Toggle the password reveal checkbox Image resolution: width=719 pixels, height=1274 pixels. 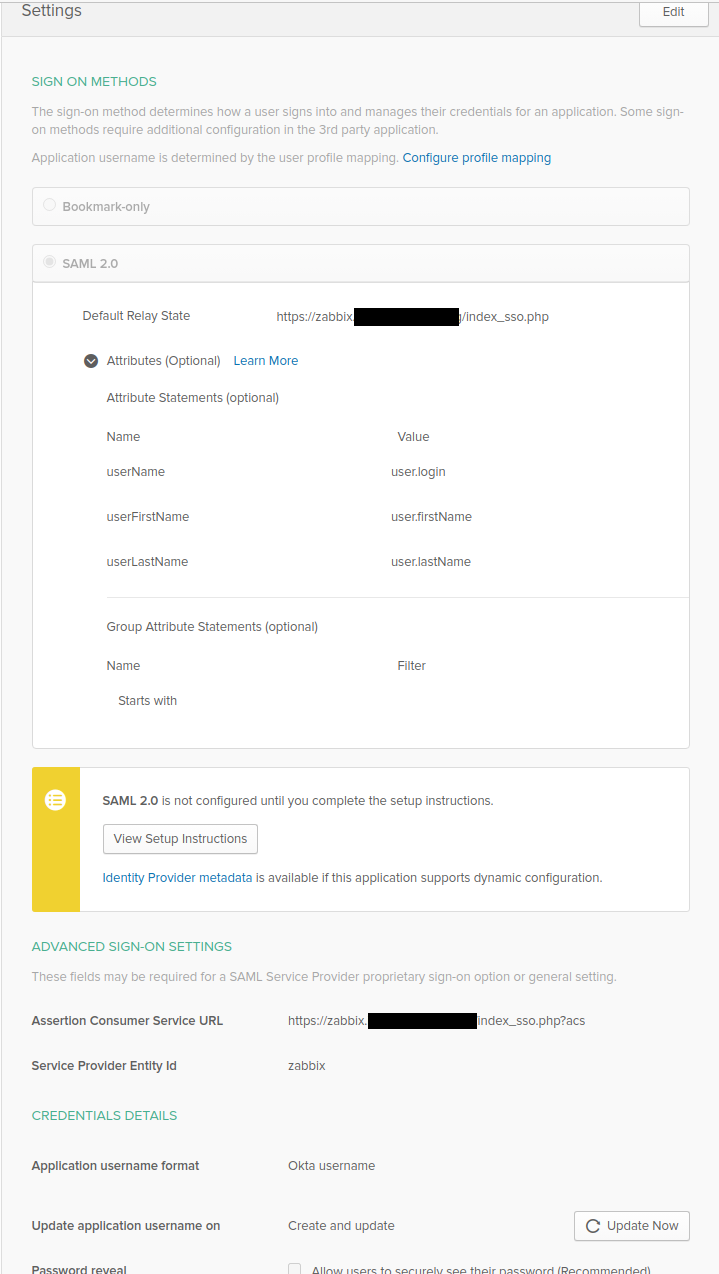pyautogui.click(x=294, y=1269)
